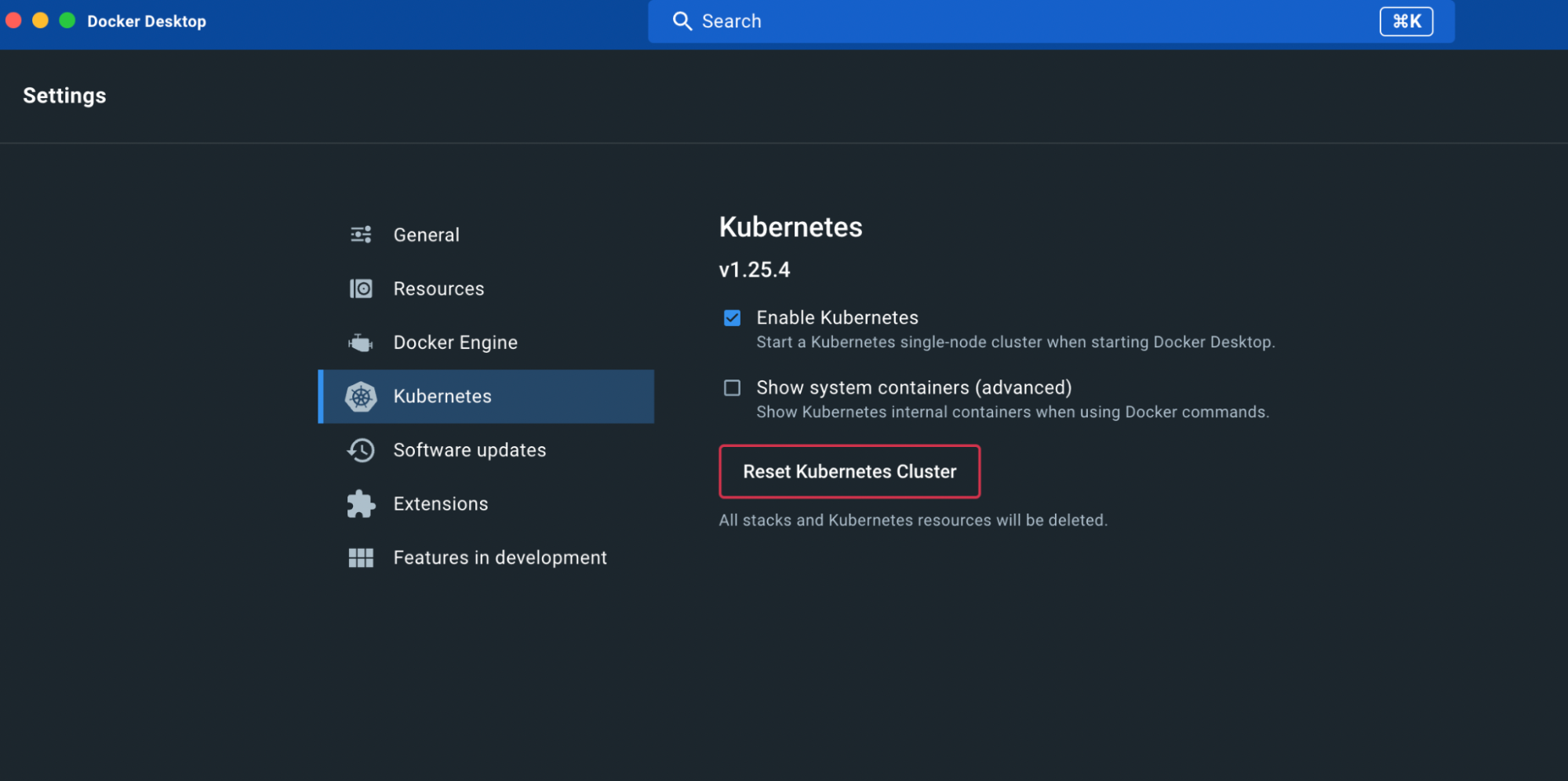
Task: Select the Software updates clock icon
Action: tap(360, 449)
